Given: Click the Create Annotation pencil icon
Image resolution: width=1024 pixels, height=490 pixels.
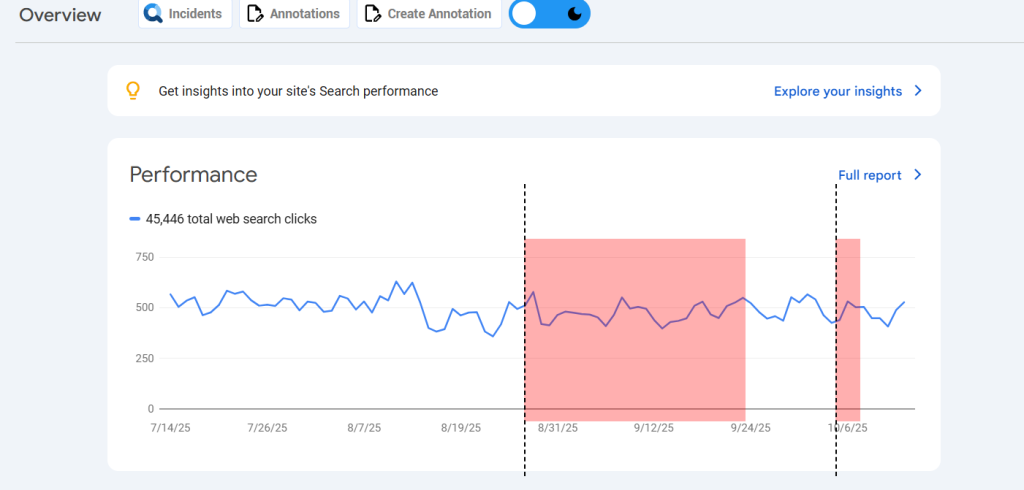Looking at the screenshot, I should (x=373, y=14).
